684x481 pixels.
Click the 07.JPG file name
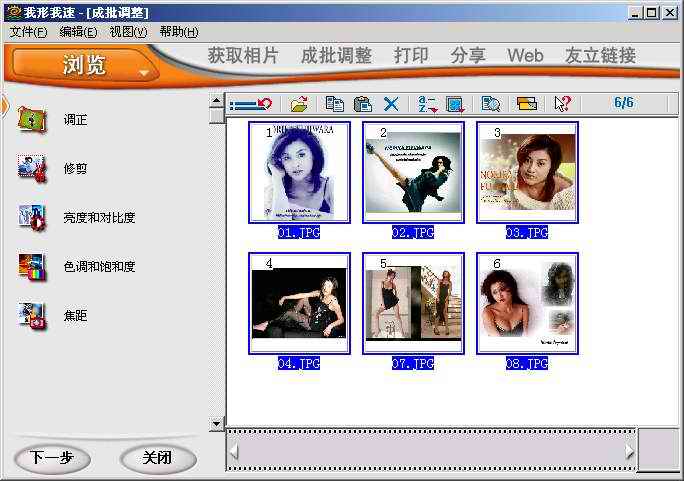coord(413,363)
